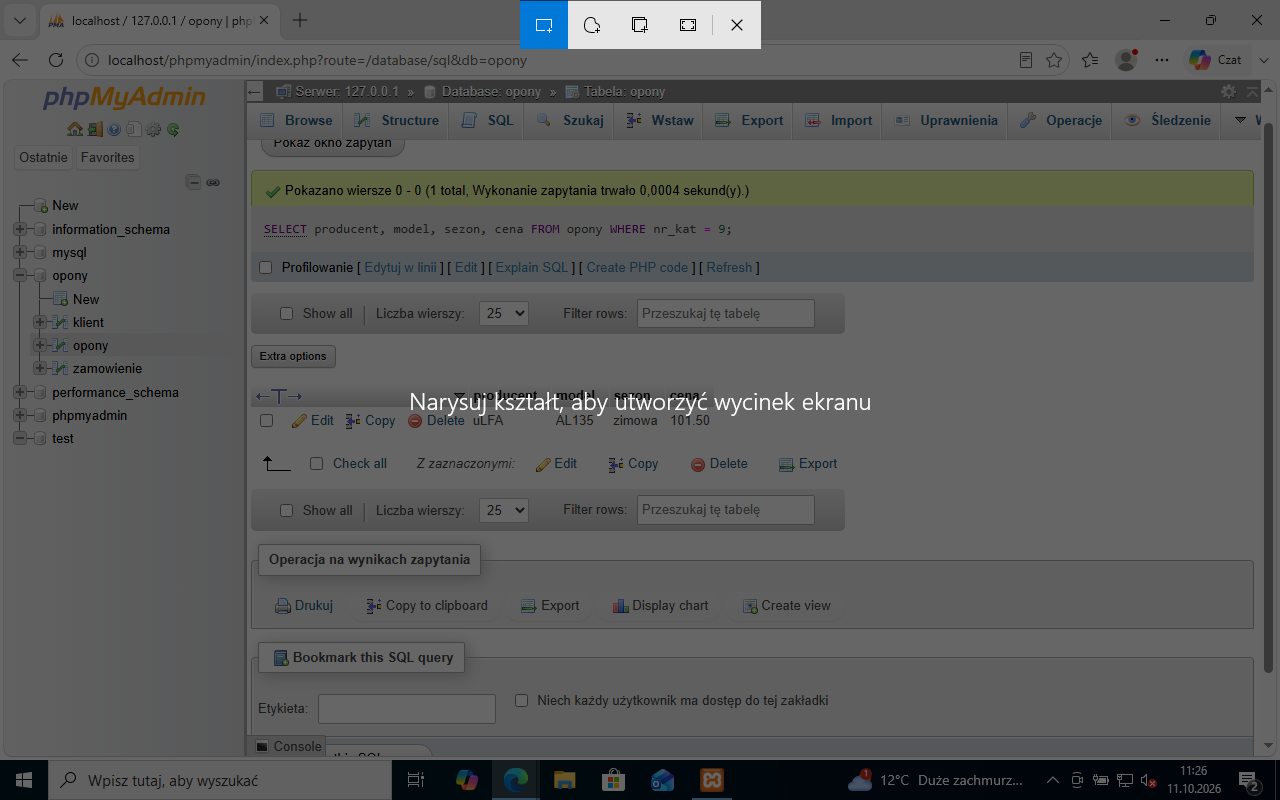
Task: Click the log out door icon
Action: click(x=94, y=129)
